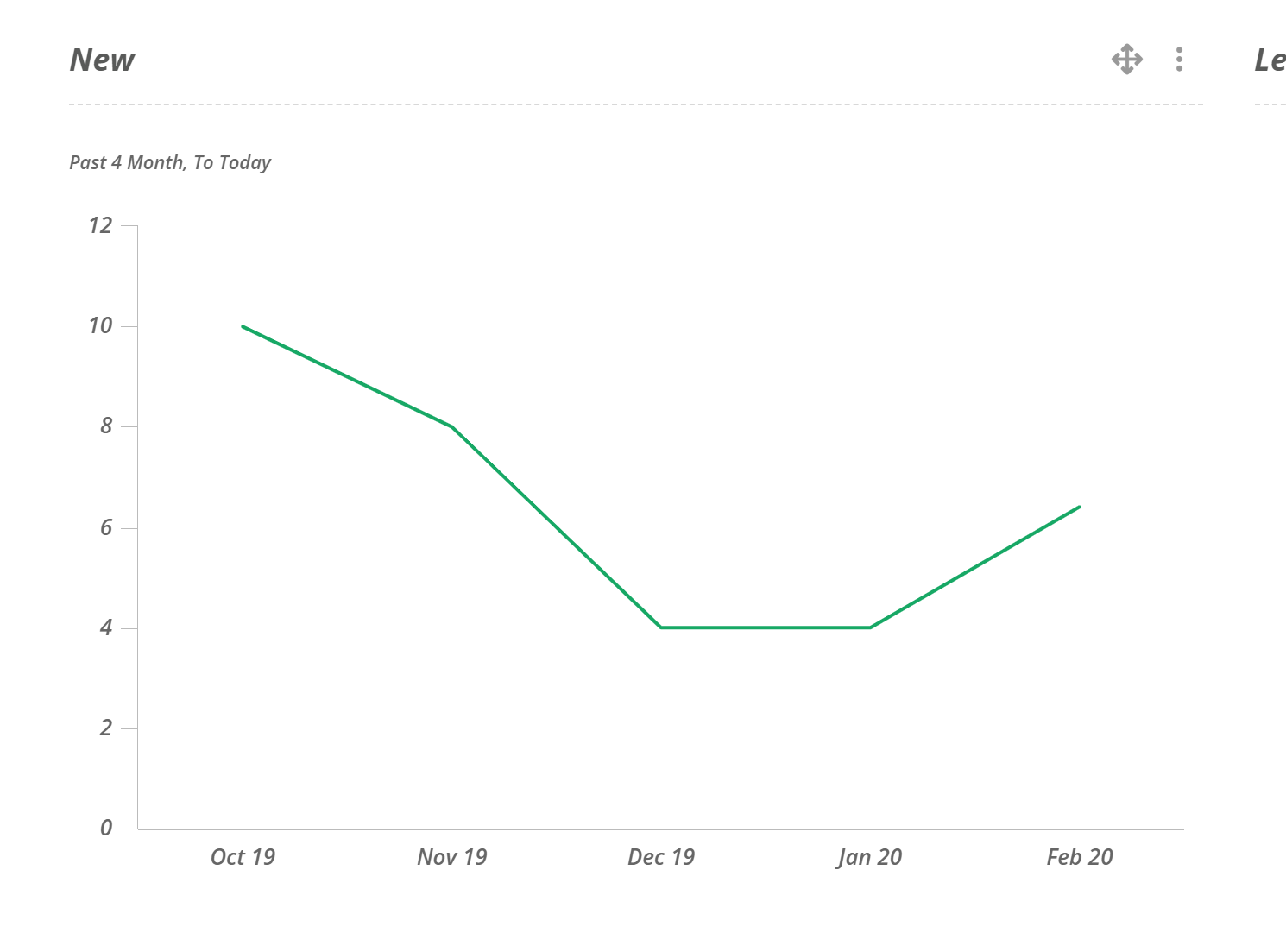
Task: Click the Feb 20 line endpoint
Action: [x=1079, y=507]
